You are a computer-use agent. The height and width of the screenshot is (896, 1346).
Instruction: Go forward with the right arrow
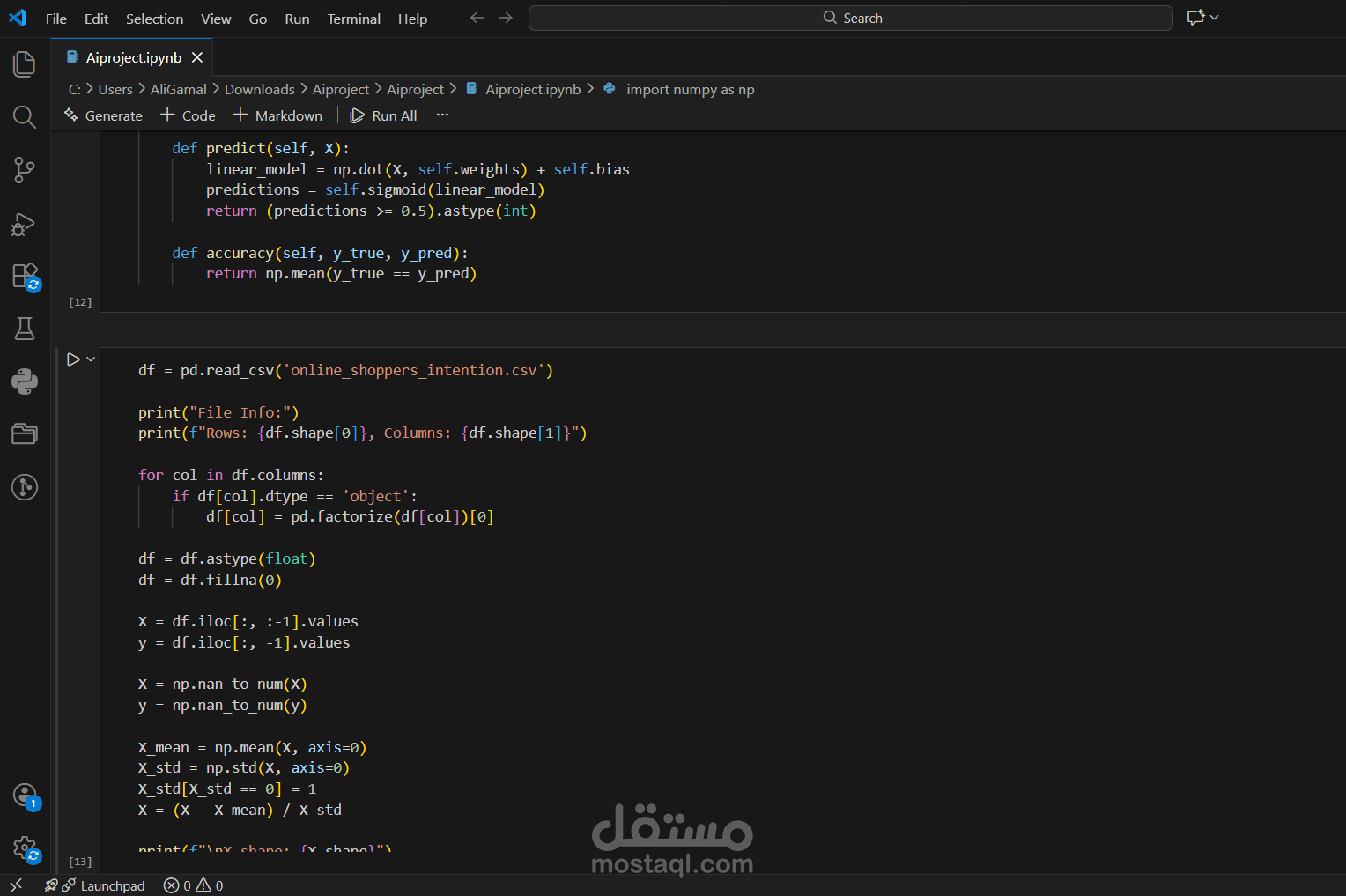506,18
